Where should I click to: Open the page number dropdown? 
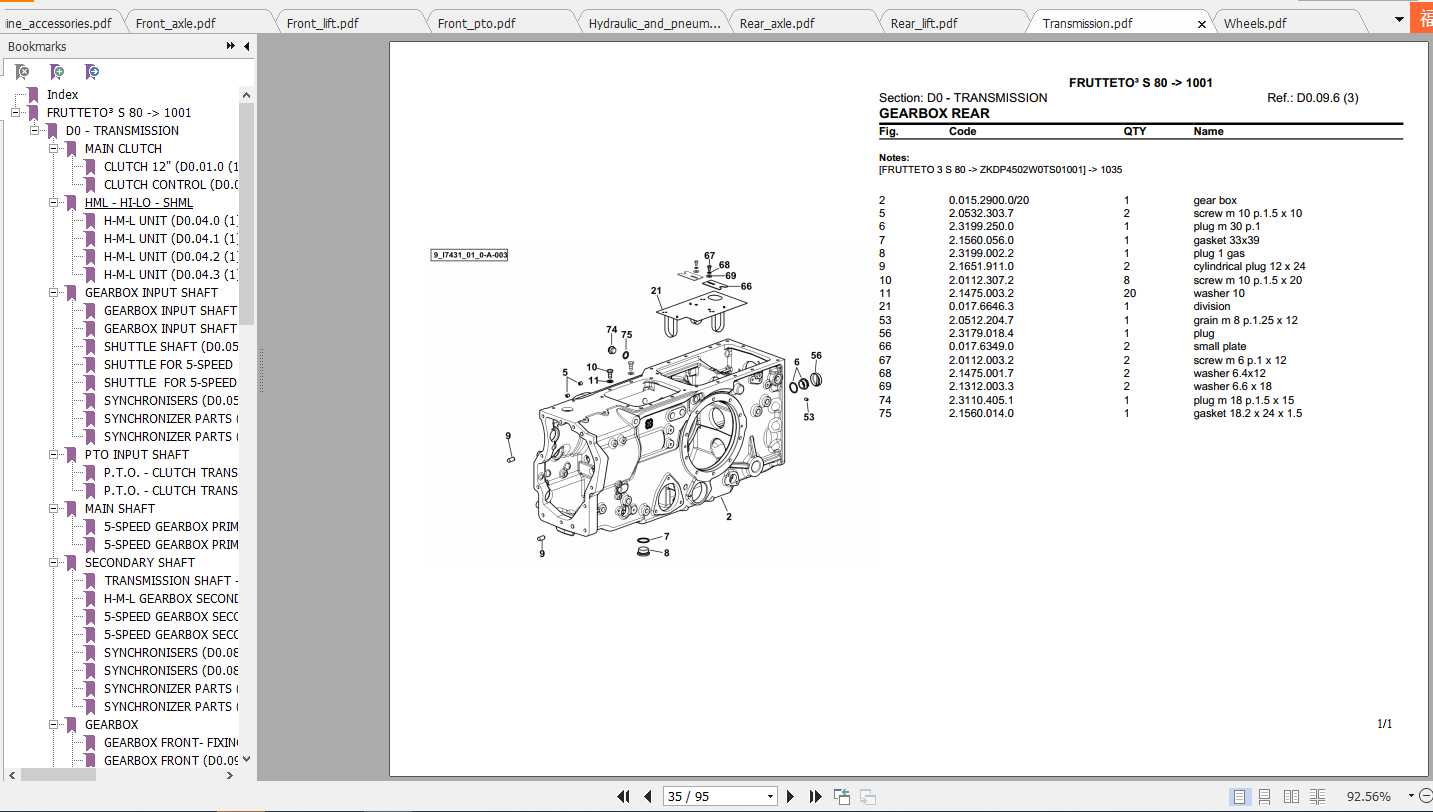tap(769, 796)
